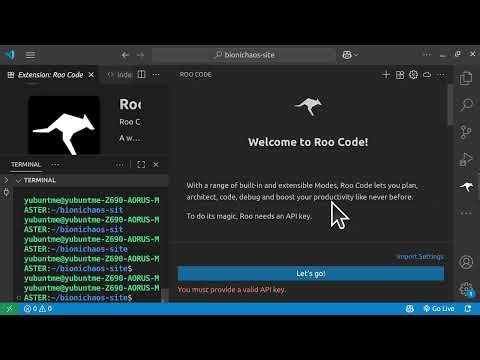Screen dimensions: 480x360
Task: Close the terminal panel
Action: (x=156, y=165)
